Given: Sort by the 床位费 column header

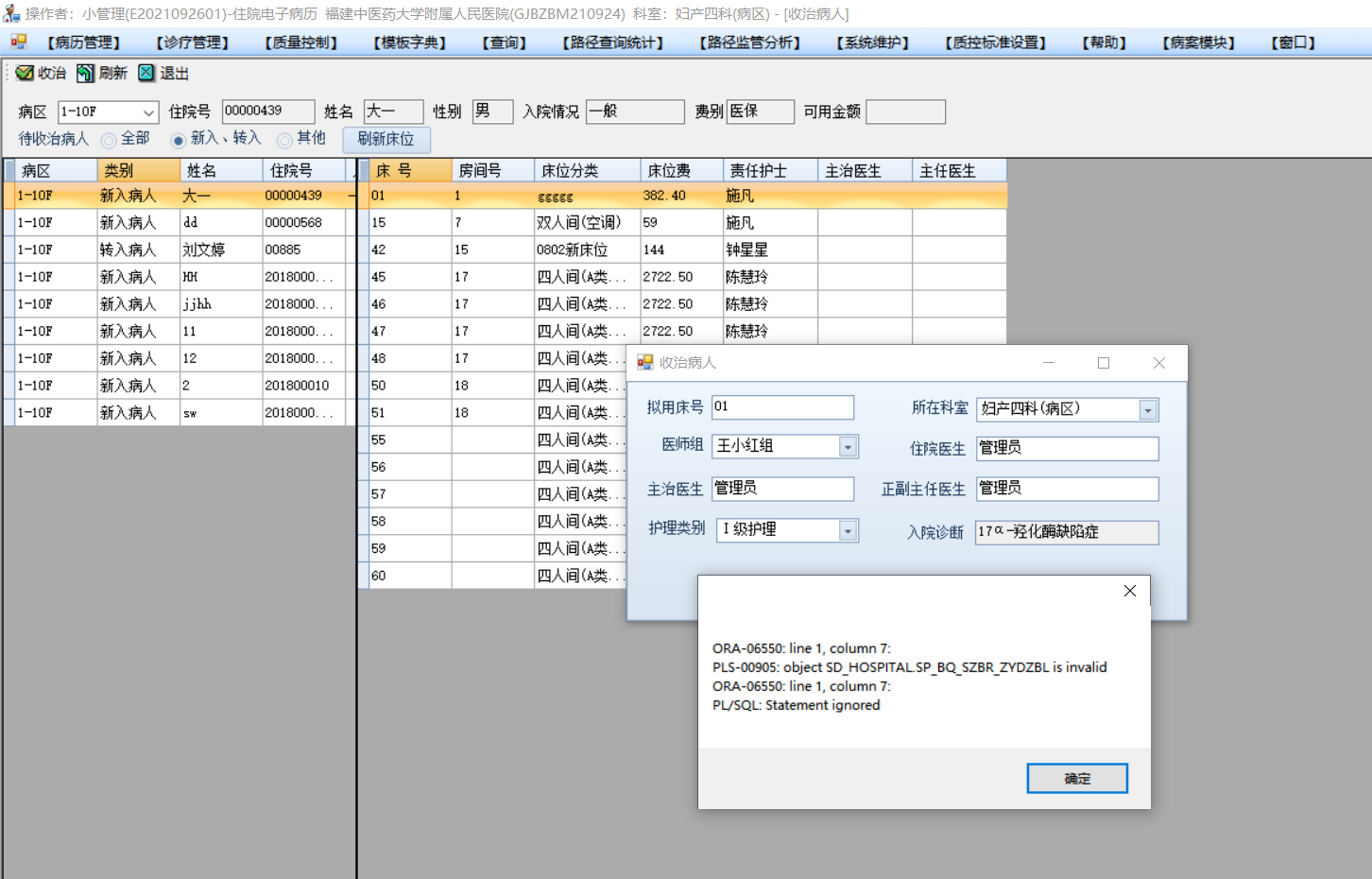Looking at the screenshot, I should tap(682, 170).
